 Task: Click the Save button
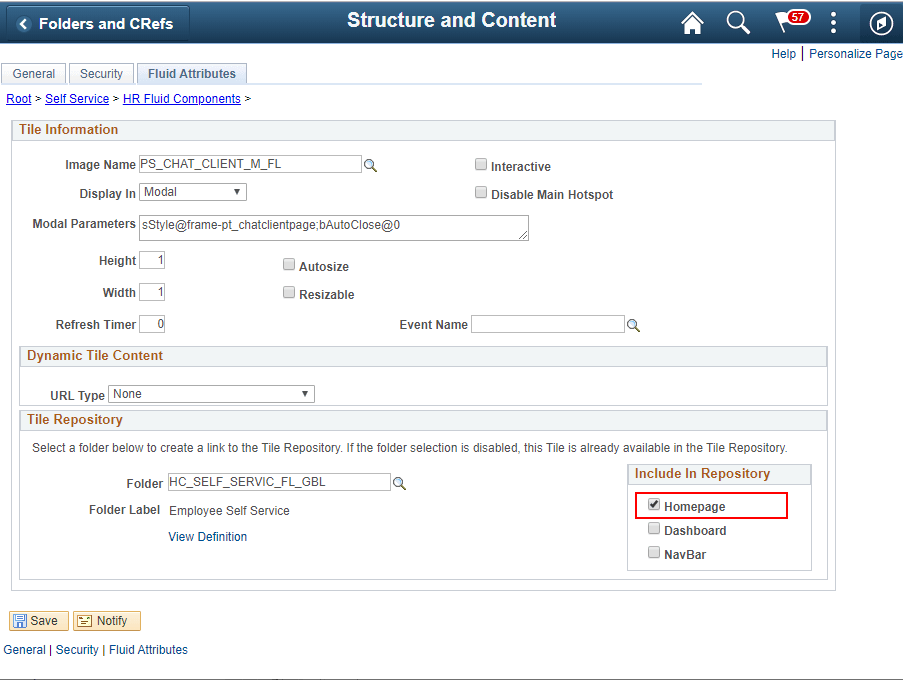(39, 621)
